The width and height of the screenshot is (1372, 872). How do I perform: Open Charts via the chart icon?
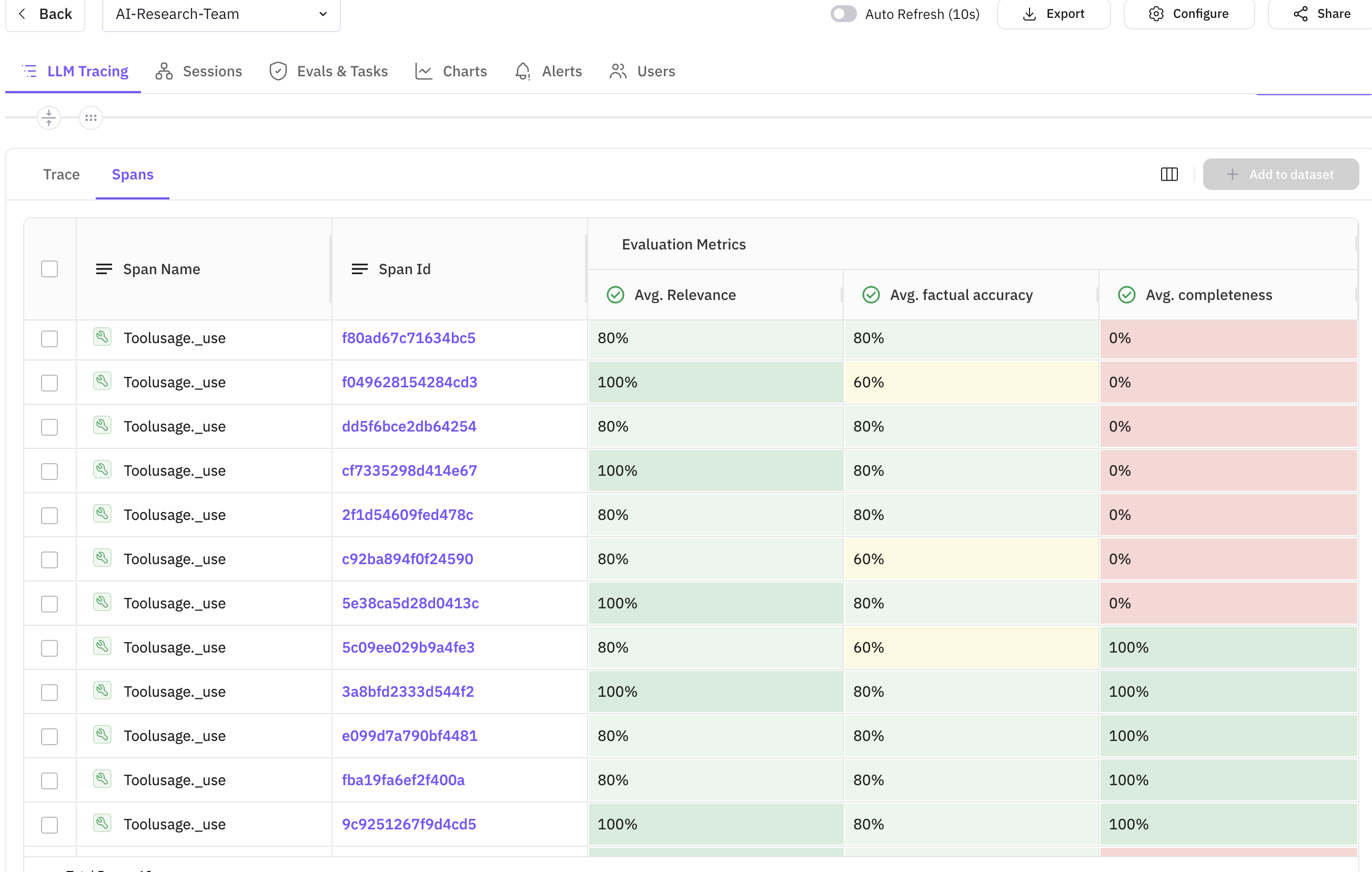click(423, 71)
